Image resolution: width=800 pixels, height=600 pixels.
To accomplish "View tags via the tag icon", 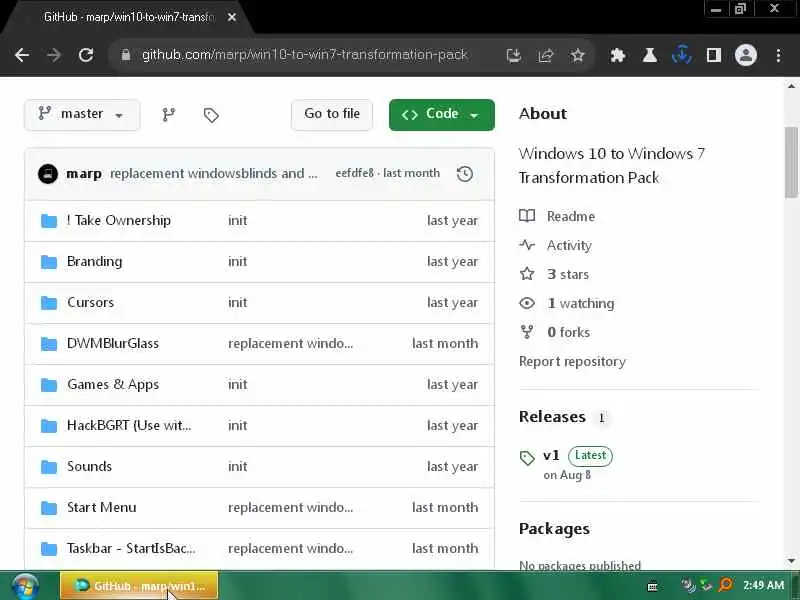I will pyautogui.click(x=211, y=115).
